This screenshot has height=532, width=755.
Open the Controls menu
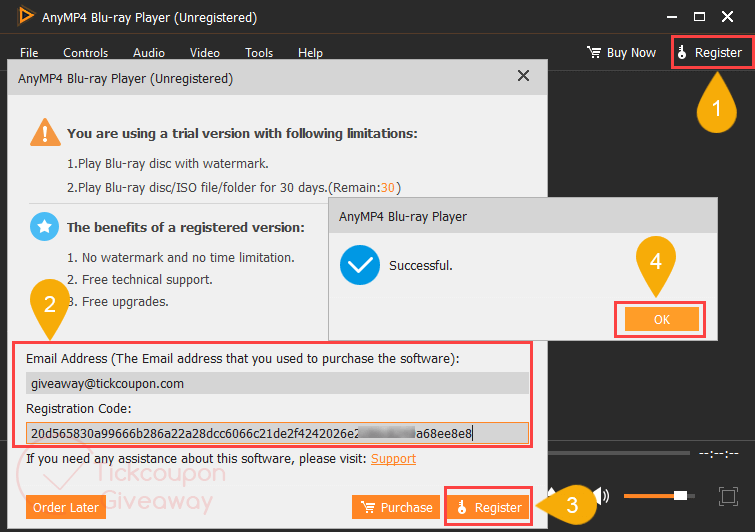coord(85,53)
